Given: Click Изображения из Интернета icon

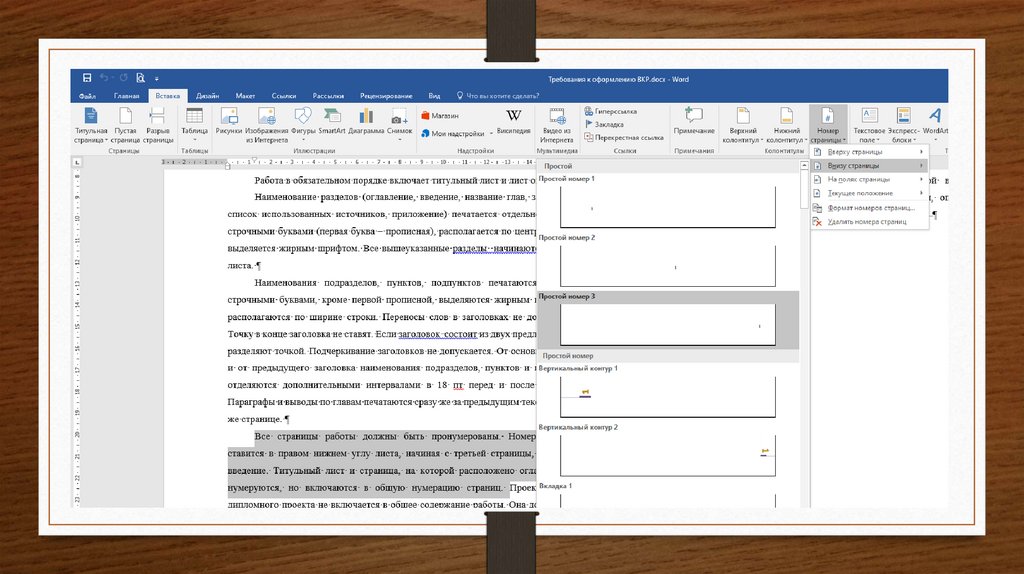Looking at the screenshot, I should coord(266,125).
